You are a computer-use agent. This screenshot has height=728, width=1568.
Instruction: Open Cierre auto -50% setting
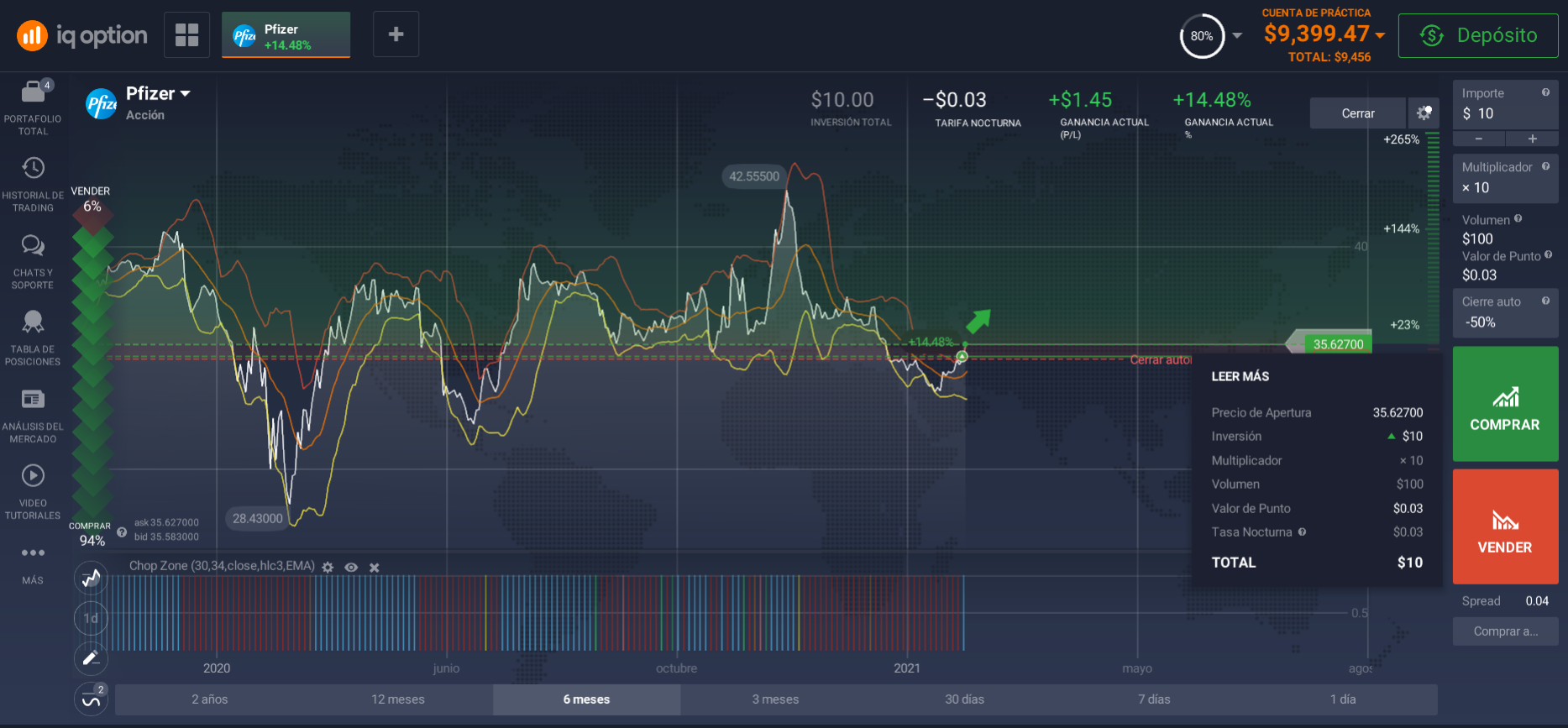[x=1505, y=312]
